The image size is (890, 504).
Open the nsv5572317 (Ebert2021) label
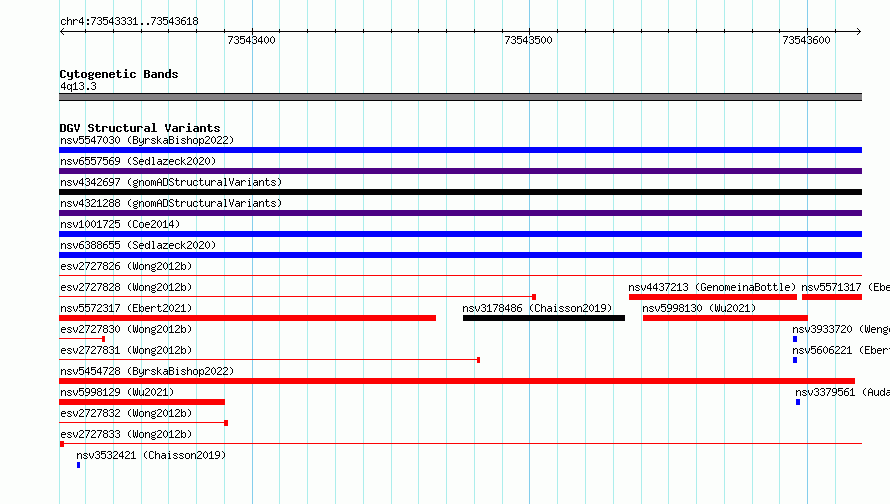[126, 308]
